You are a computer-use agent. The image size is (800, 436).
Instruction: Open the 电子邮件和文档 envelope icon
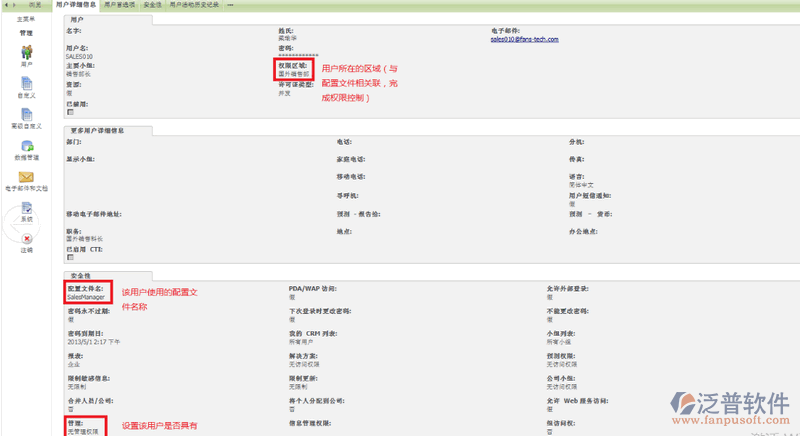(x=26, y=178)
